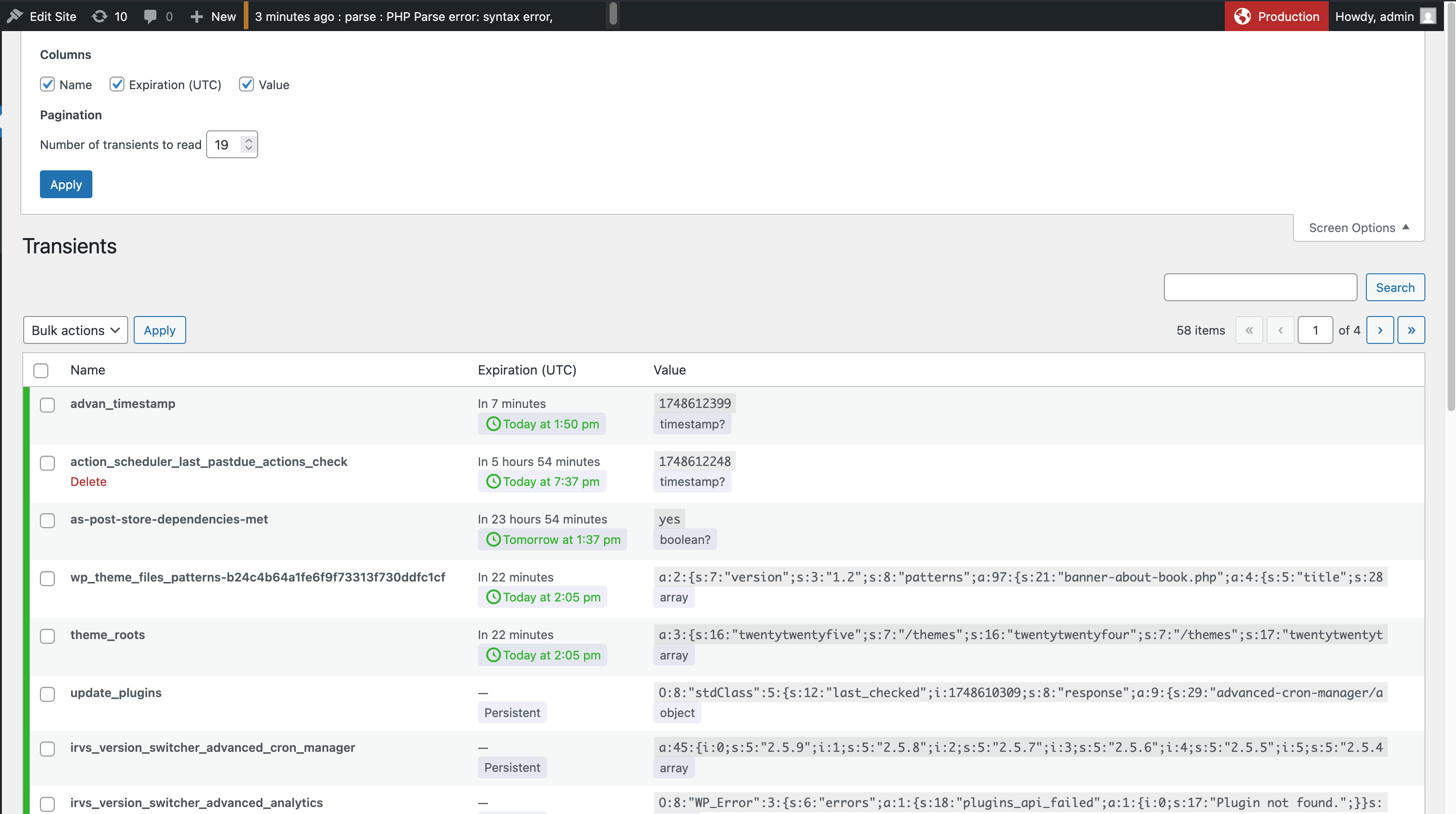Click clock icon next to Today at 1:50 pm
Screen dimensions: 1456x814
click(494, 424)
